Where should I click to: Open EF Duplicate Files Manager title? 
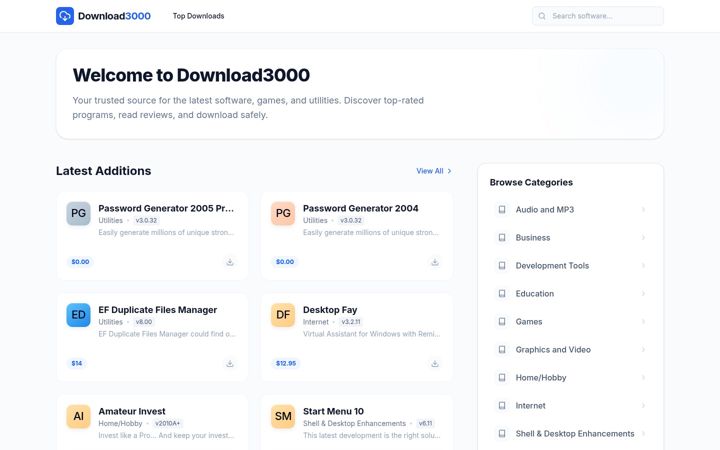(x=158, y=310)
